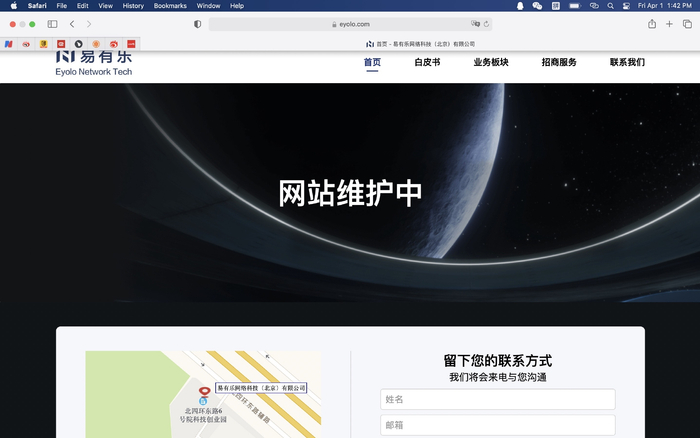Click the QQ penguin menu bar icon
Screen dimensions: 700x438
[520, 6]
